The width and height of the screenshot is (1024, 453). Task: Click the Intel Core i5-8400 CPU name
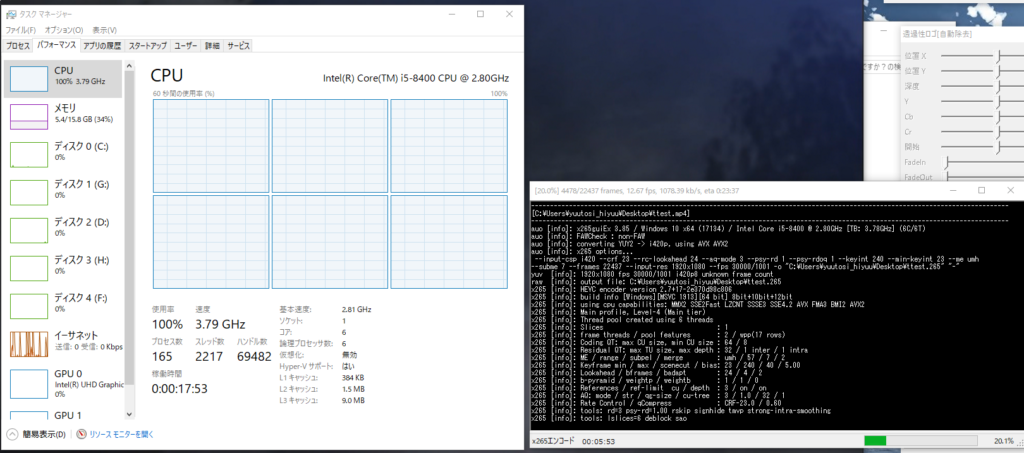pyautogui.click(x=415, y=78)
